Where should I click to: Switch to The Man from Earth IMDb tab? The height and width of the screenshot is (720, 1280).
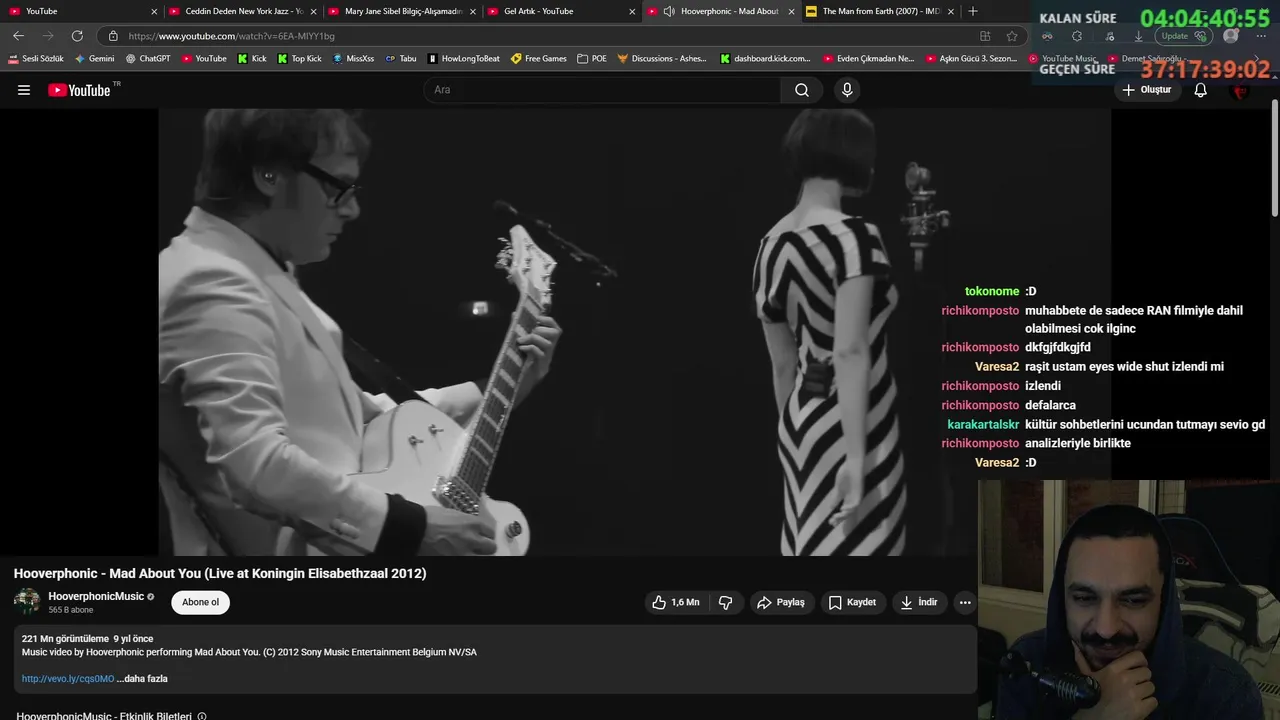click(x=878, y=11)
